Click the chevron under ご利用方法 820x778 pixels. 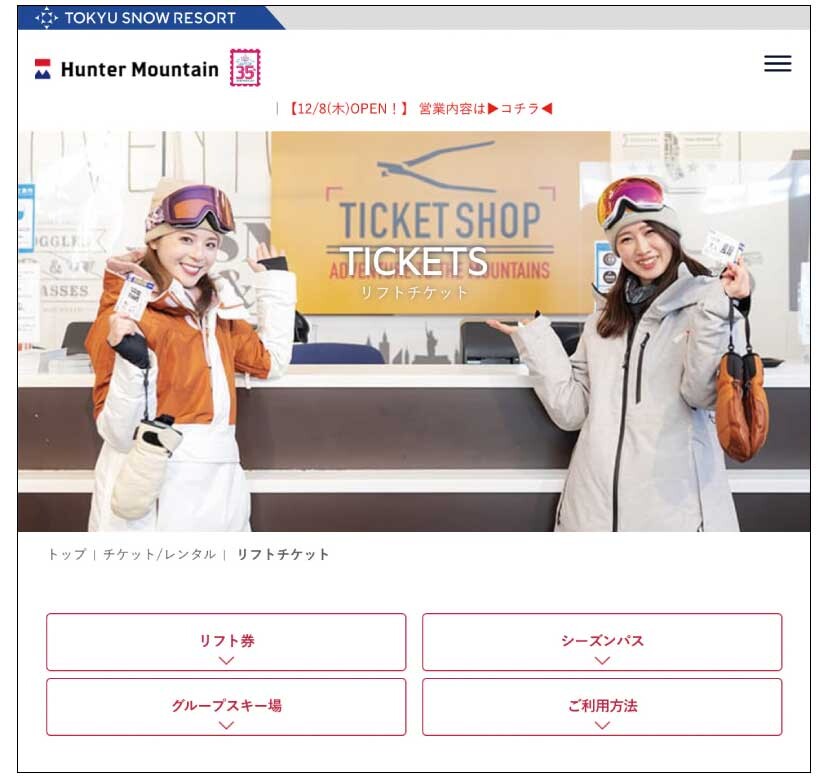602,726
